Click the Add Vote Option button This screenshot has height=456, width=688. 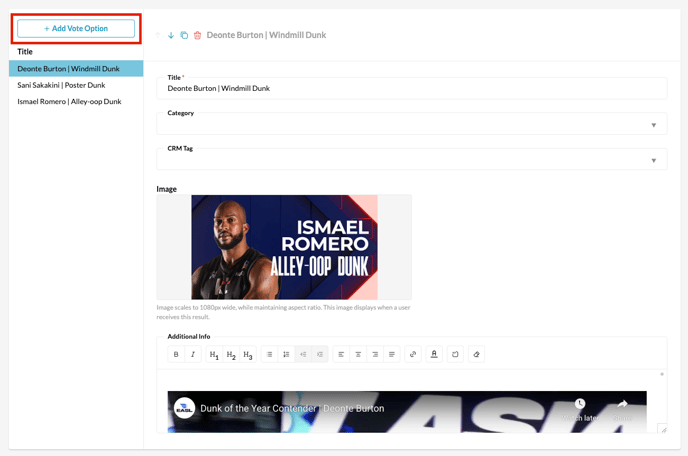pyautogui.click(x=76, y=29)
